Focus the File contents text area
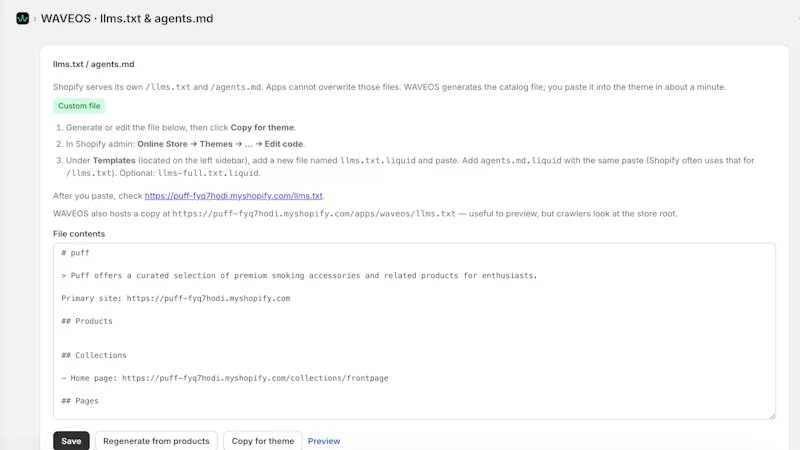The image size is (800, 450). [414, 331]
